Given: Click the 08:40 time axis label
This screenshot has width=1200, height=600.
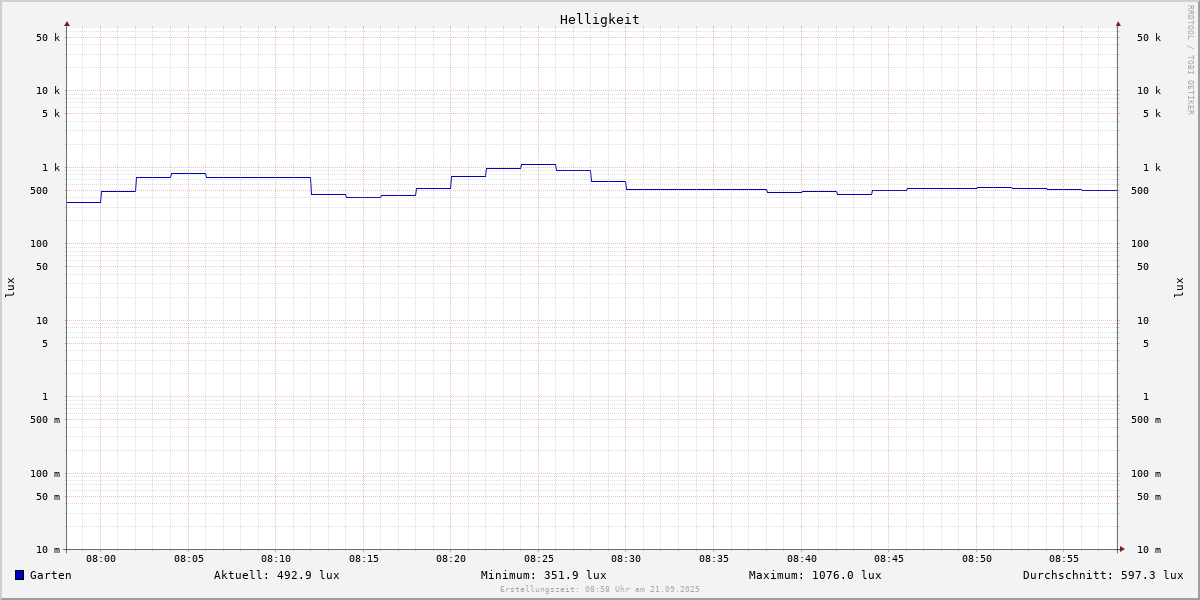Looking at the screenshot, I should point(801,559).
